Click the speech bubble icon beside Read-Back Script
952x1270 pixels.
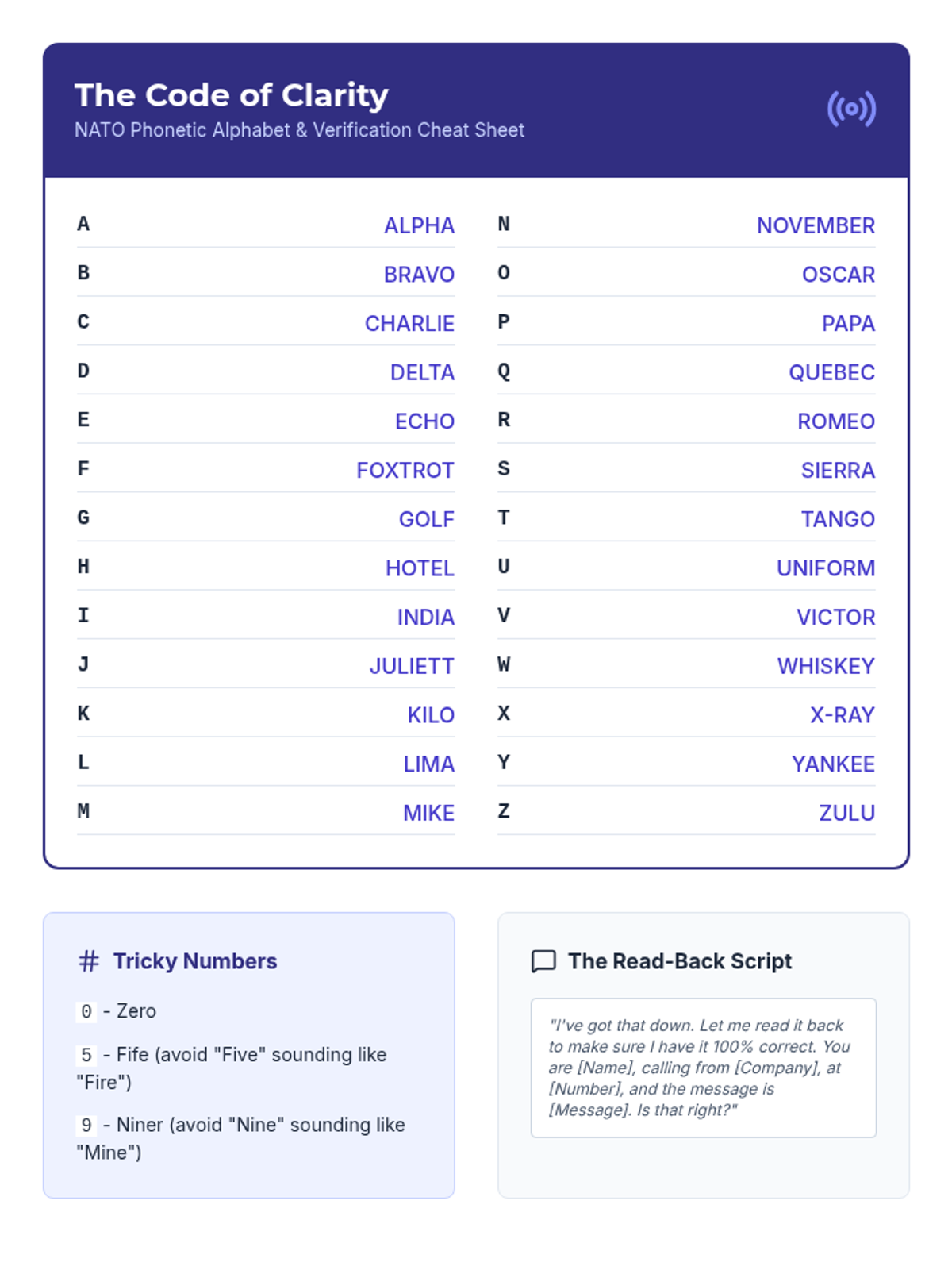coord(543,961)
